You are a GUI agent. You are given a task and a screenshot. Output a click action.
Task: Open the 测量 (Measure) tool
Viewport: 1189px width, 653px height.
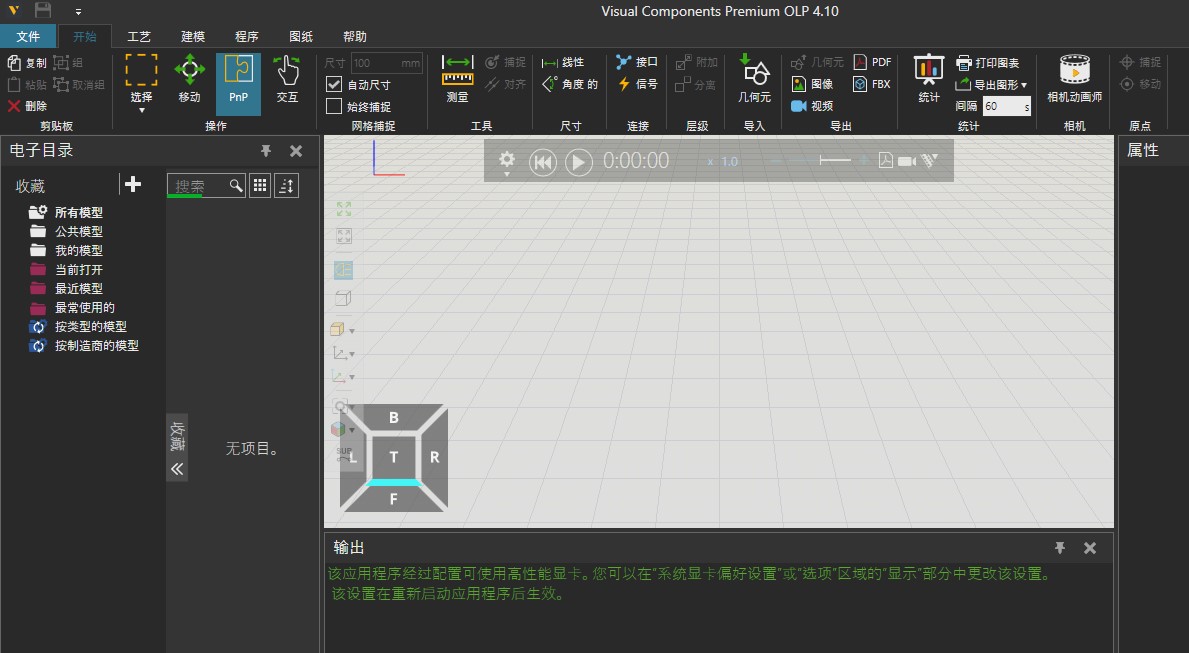pos(457,81)
